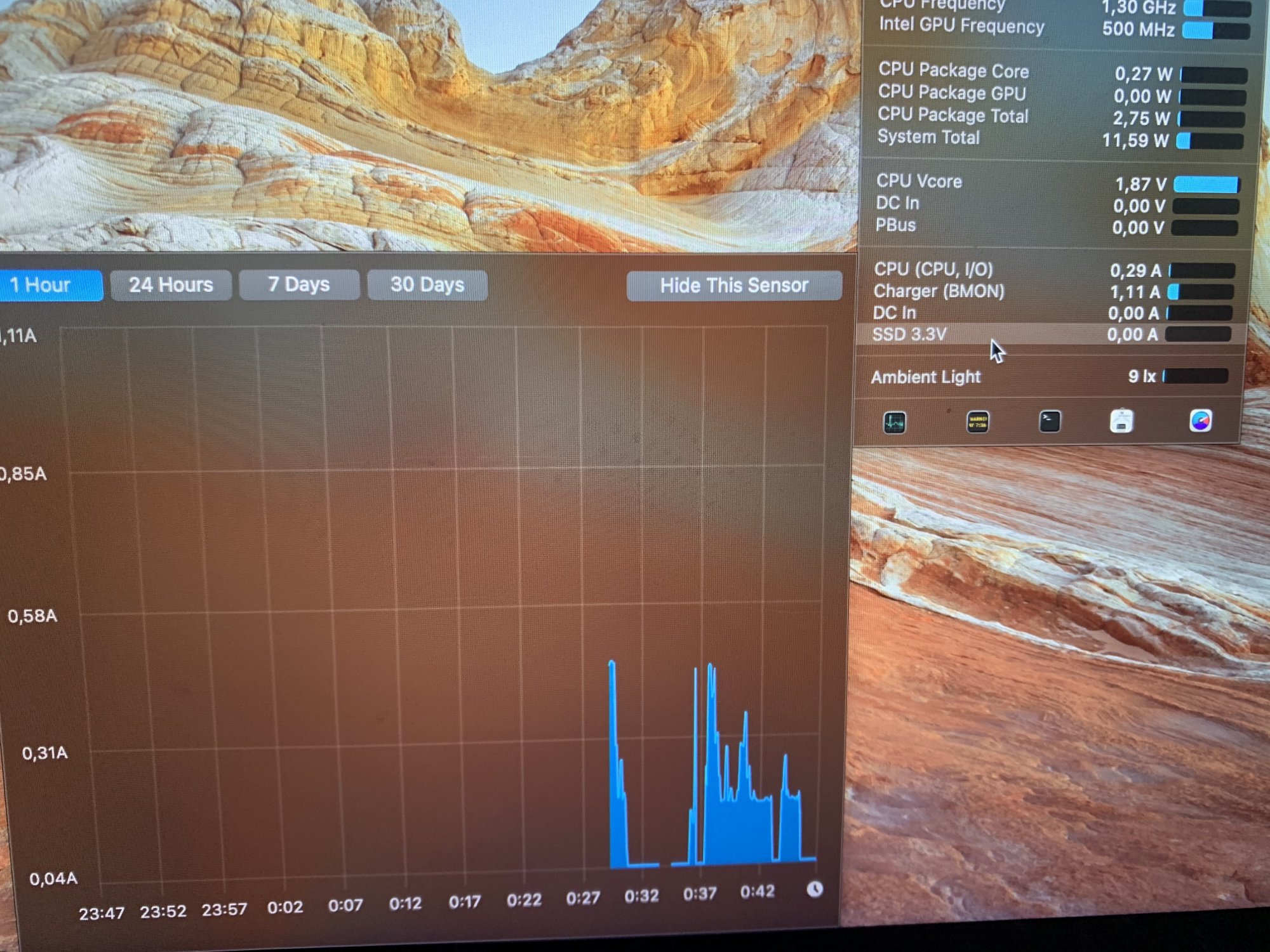Switch the graph to 1 Hour
Viewport: 1270px width, 952px height.
coord(44,285)
